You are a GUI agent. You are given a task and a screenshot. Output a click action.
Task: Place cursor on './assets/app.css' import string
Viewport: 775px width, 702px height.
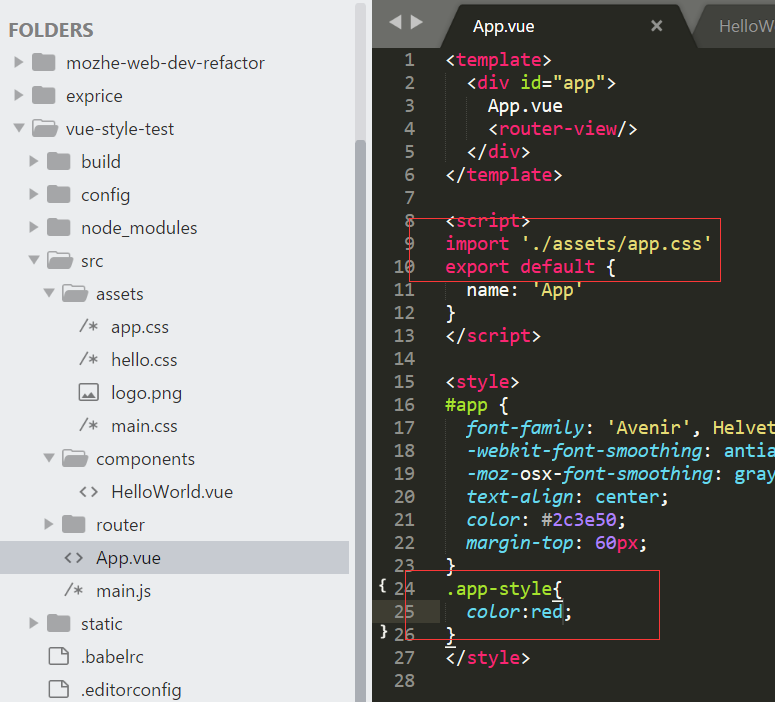[617, 244]
